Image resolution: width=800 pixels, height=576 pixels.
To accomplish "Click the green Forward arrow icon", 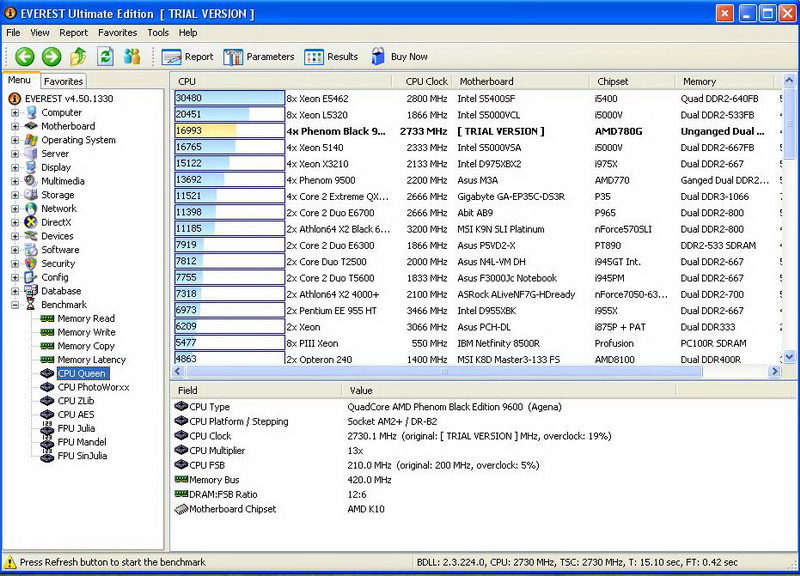I will coord(51,57).
